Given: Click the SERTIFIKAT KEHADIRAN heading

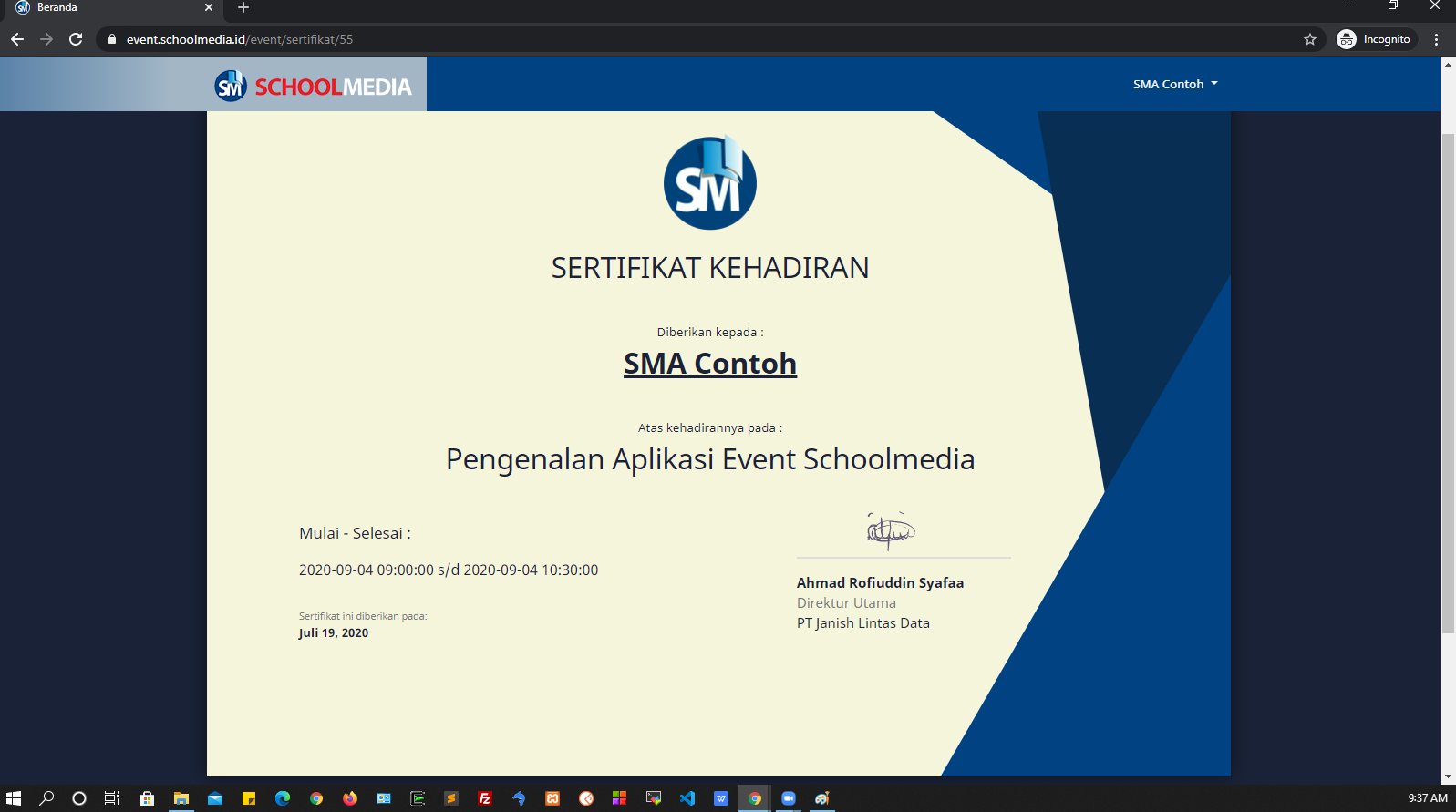Looking at the screenshot, I should click(710, 268).
